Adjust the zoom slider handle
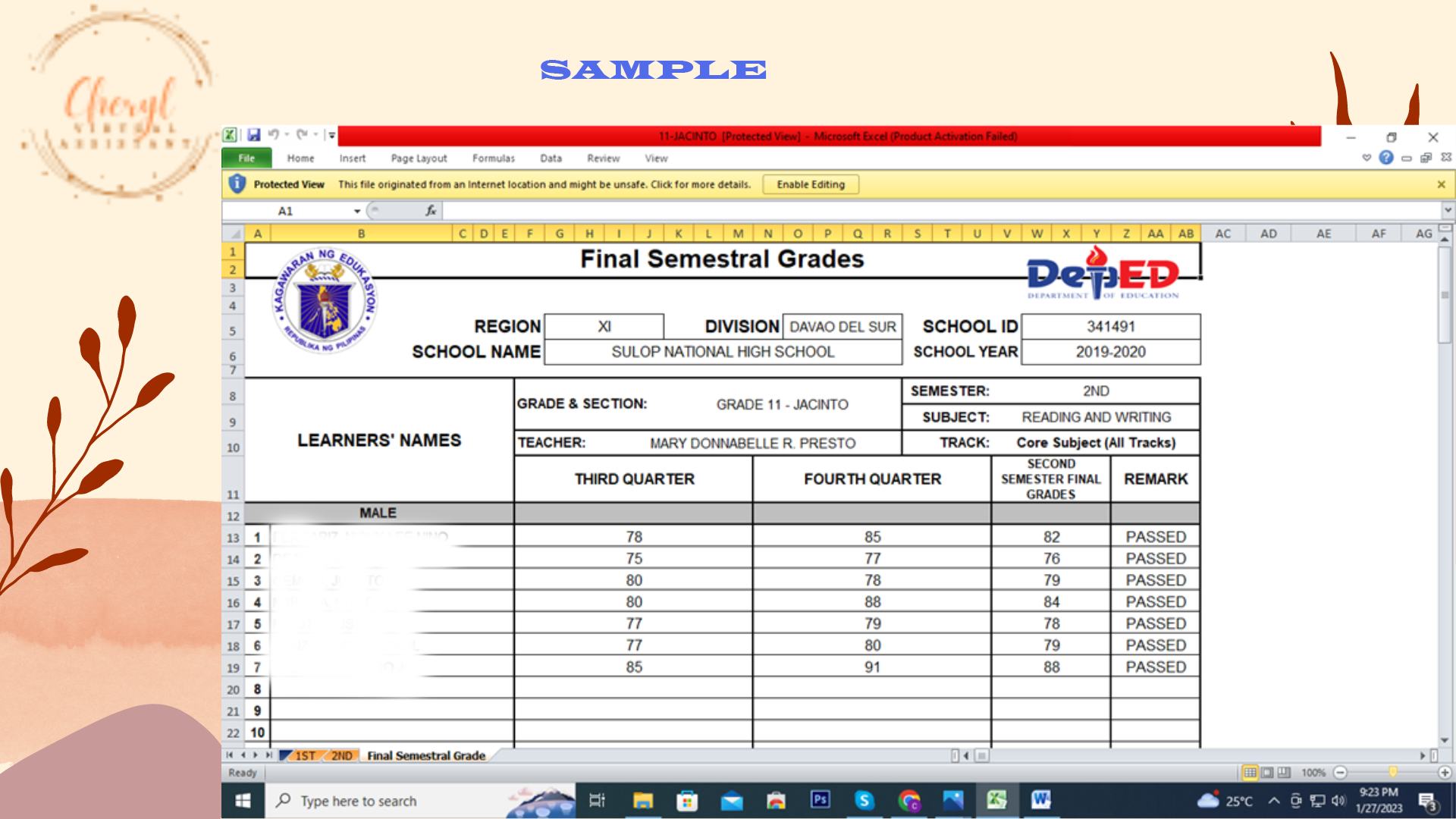 pyautogui.click(x=1393, y=772)
